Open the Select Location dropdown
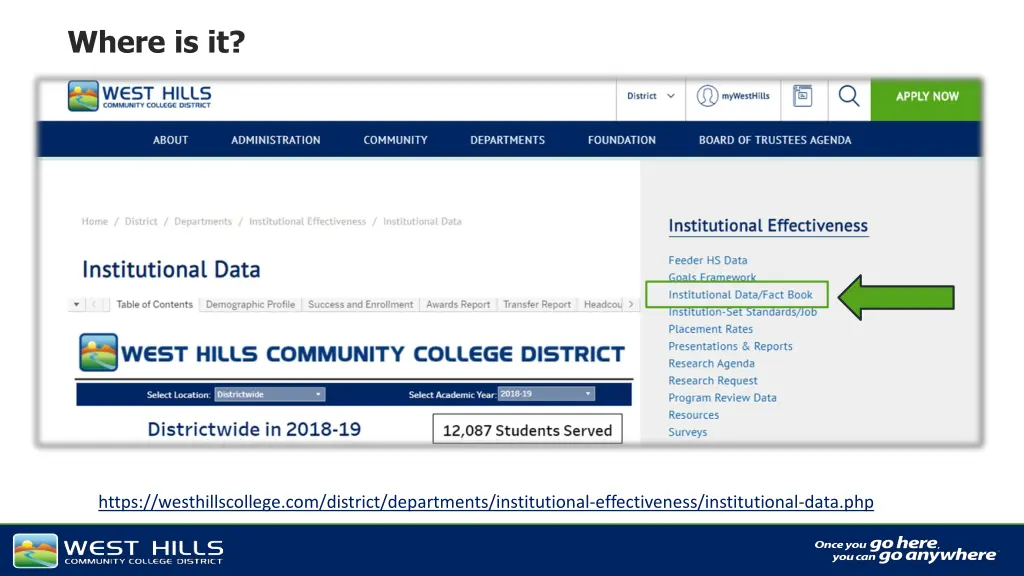This screenshot has width=1024, height=576. (270, 394)
